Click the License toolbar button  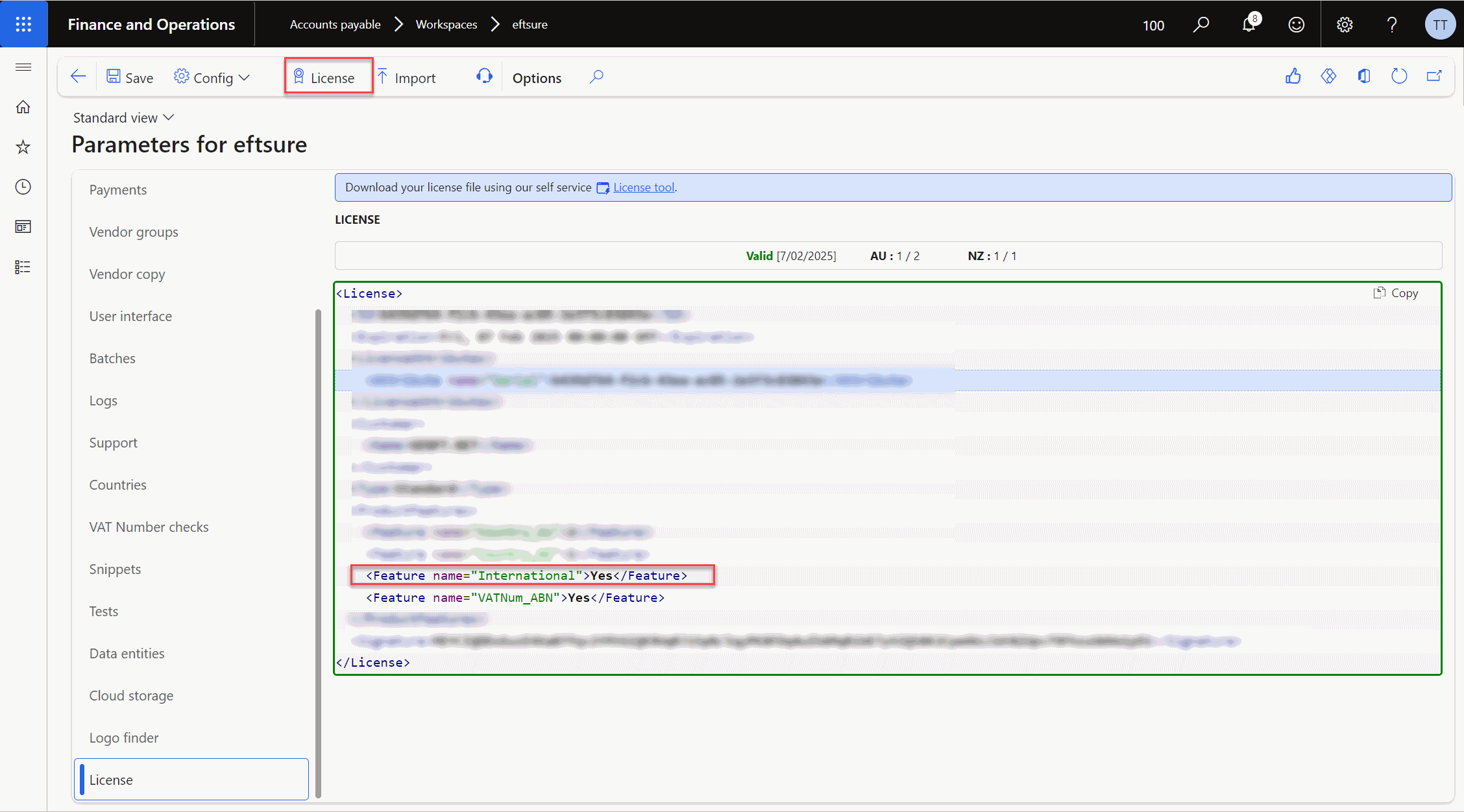pyautogui.click(x=328, y=77)
